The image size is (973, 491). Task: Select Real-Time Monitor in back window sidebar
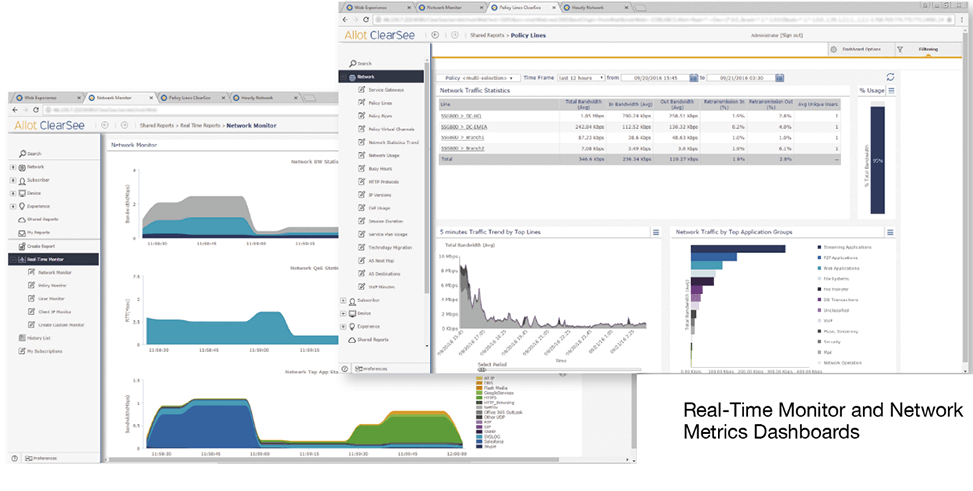click(x=53, y=259)
